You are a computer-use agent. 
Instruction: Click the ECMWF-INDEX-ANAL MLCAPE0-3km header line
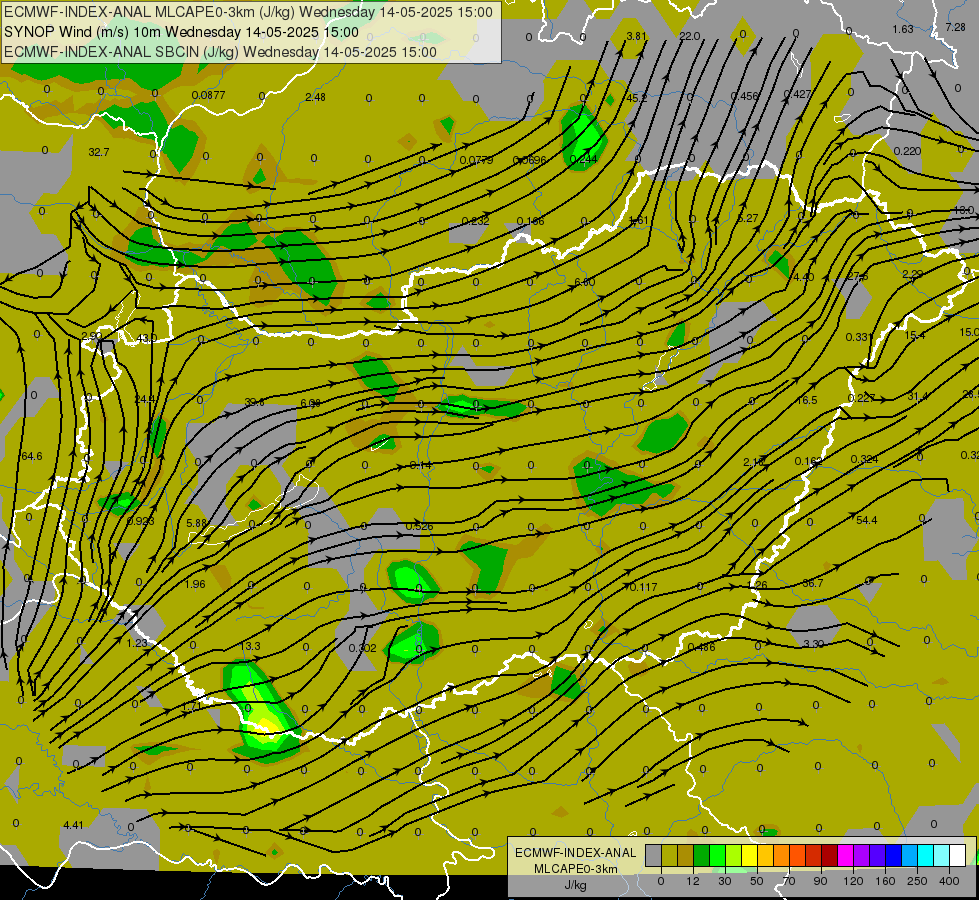(x=248, y=12)
